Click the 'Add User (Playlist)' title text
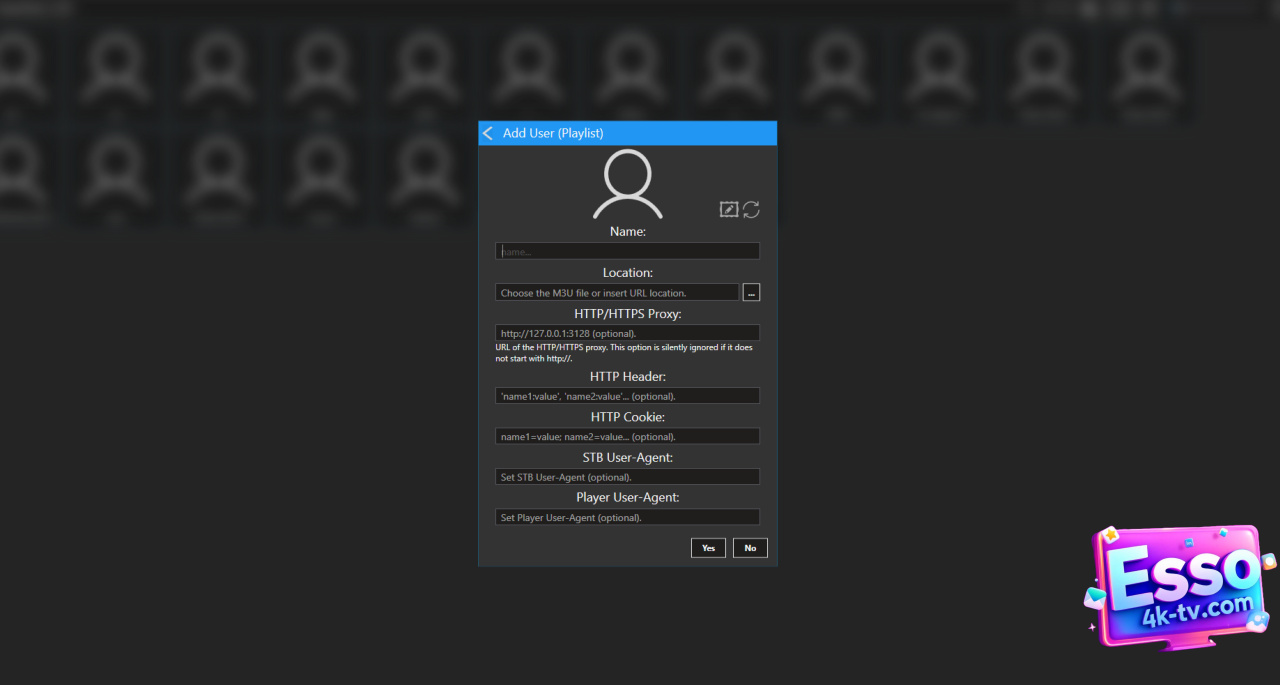The height and width of the screenshot is (685, 1280). [553, 133]
